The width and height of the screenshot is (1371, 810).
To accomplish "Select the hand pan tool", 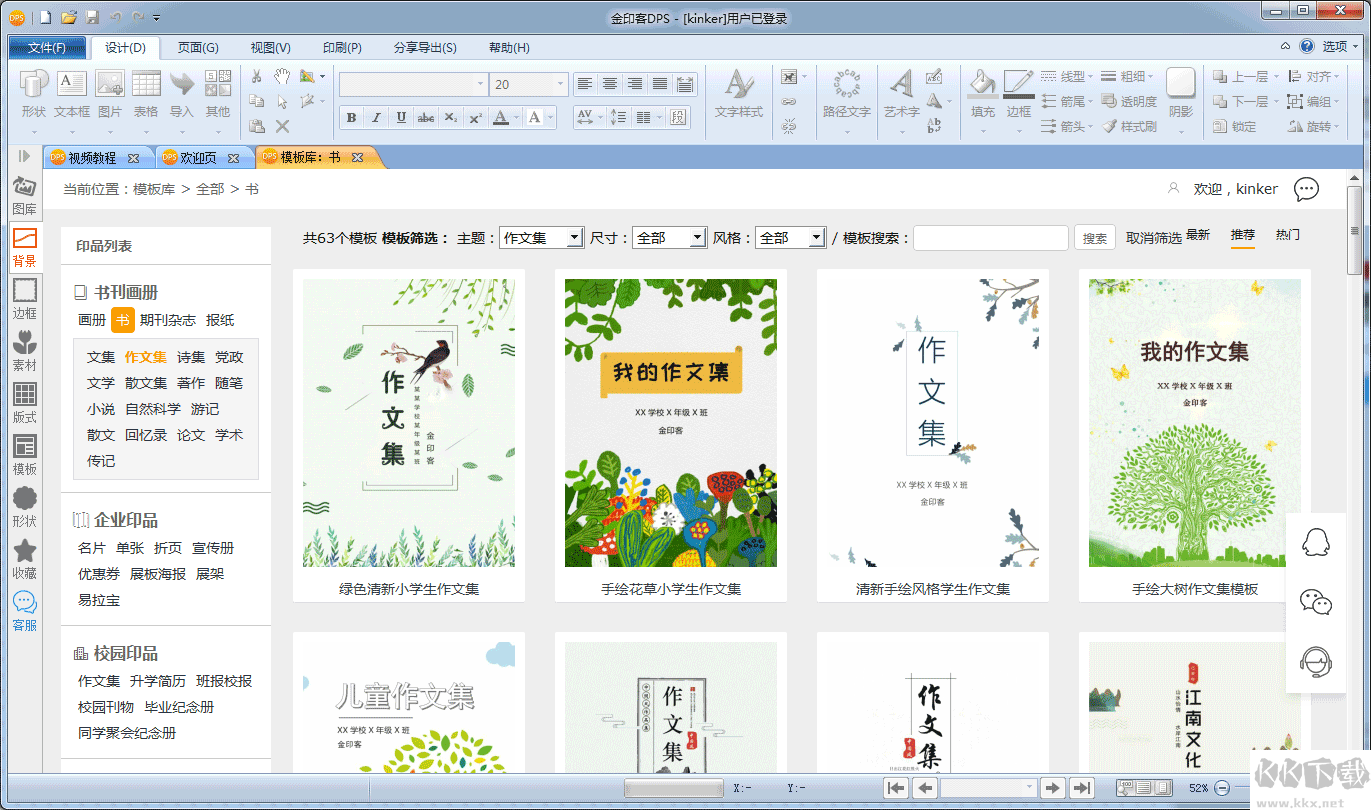I will point(282,76).
